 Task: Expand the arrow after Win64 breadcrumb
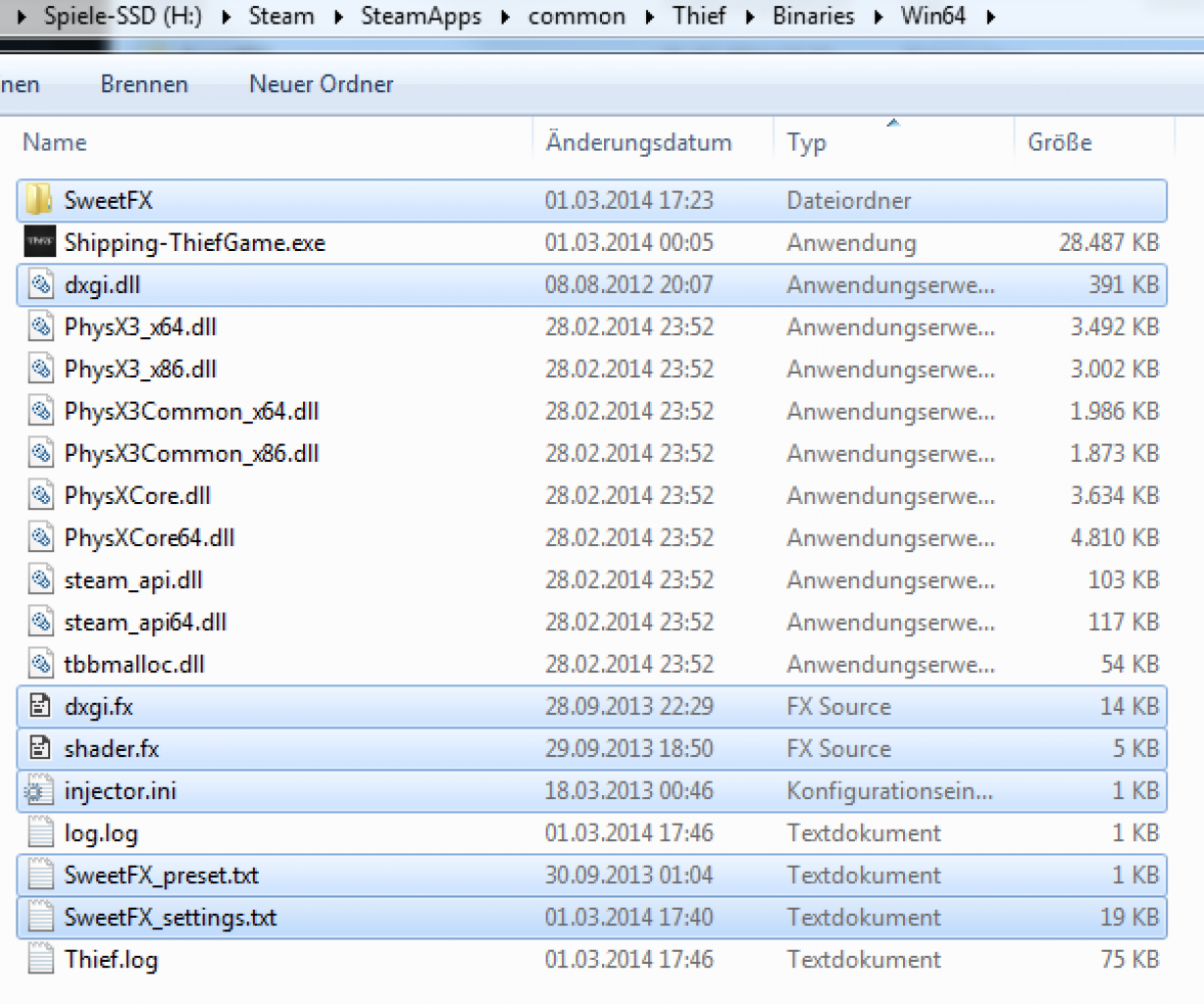click(x=991, y=17)
